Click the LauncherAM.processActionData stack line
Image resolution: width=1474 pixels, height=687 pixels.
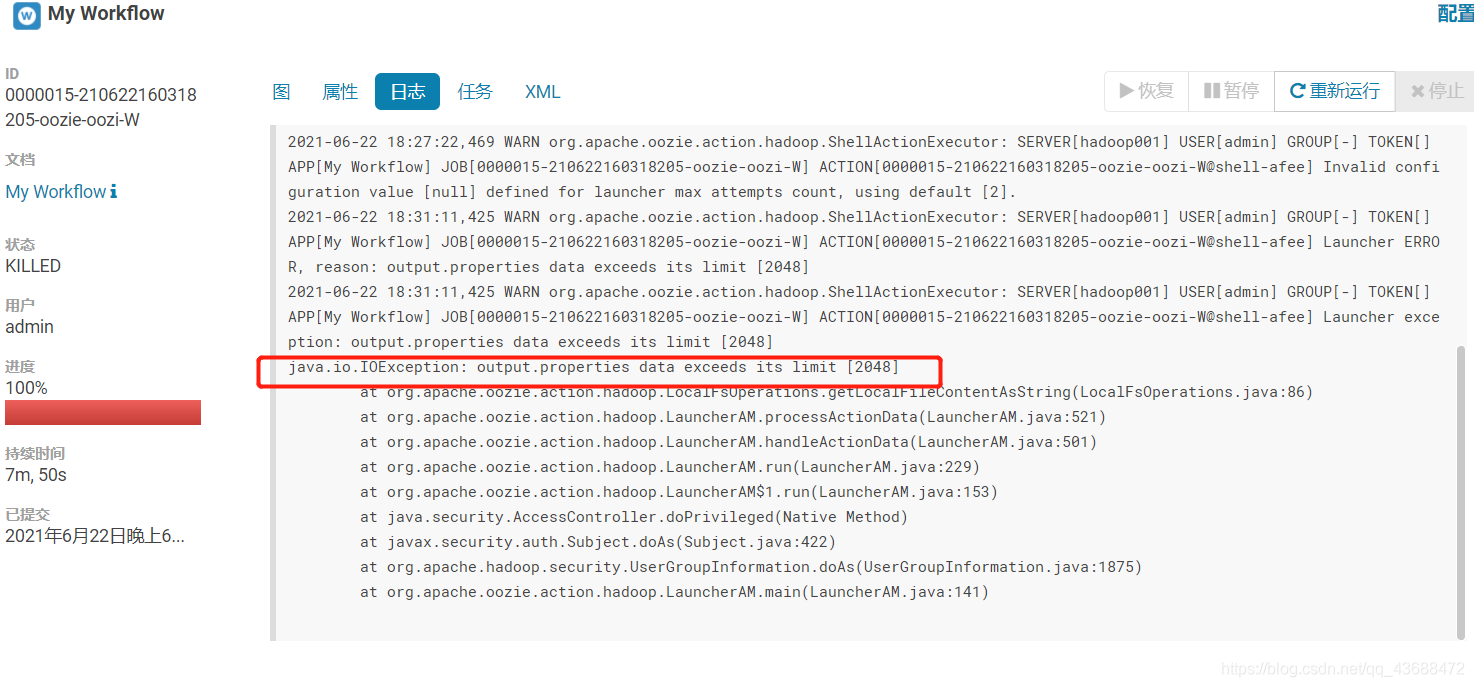733,417
